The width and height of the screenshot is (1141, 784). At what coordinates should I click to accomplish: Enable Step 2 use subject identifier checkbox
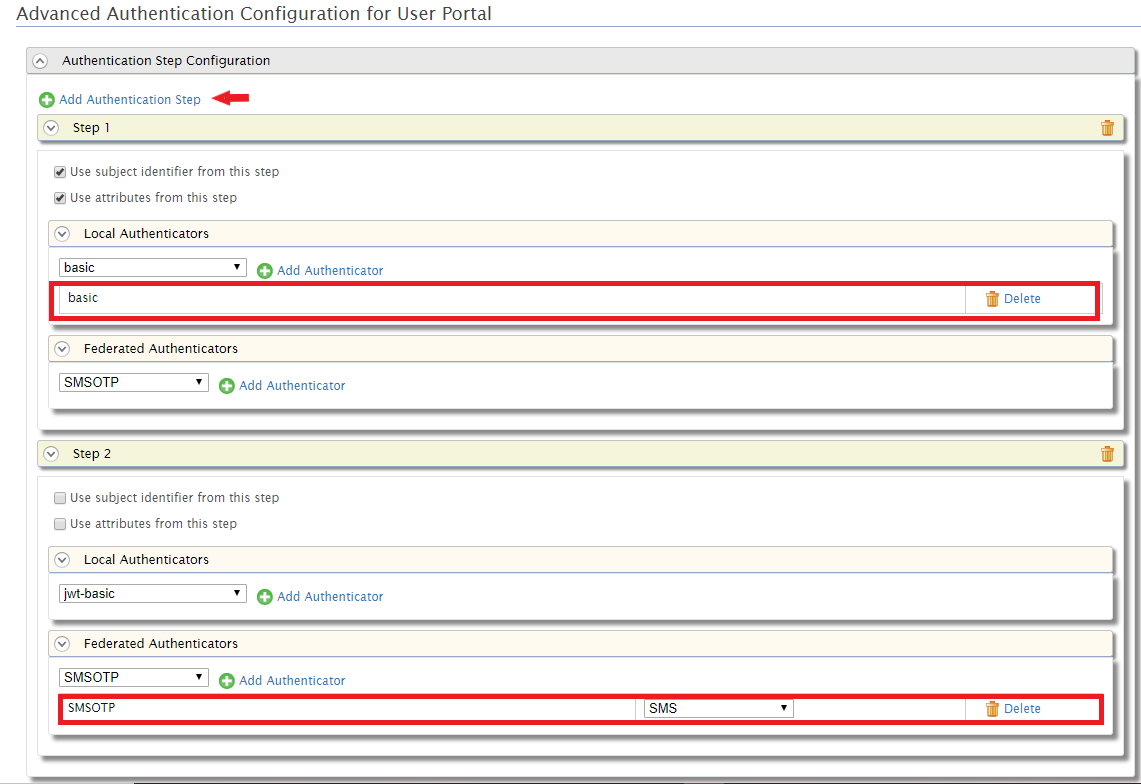pyautogui.click(x=60, y=498)
